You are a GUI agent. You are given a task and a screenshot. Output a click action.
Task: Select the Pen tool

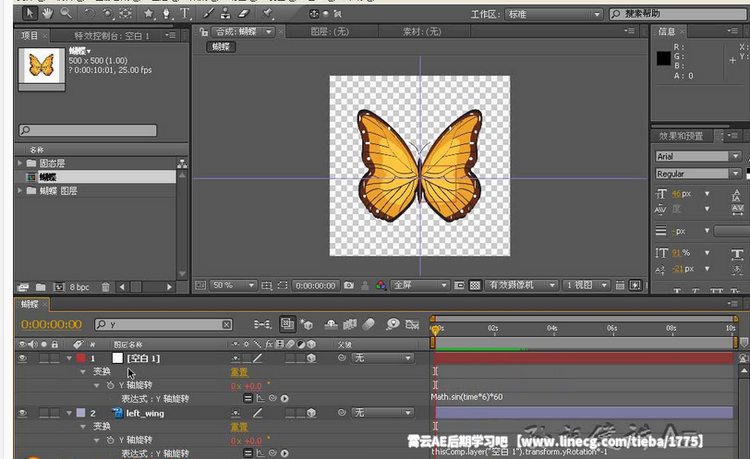(166, 13)
